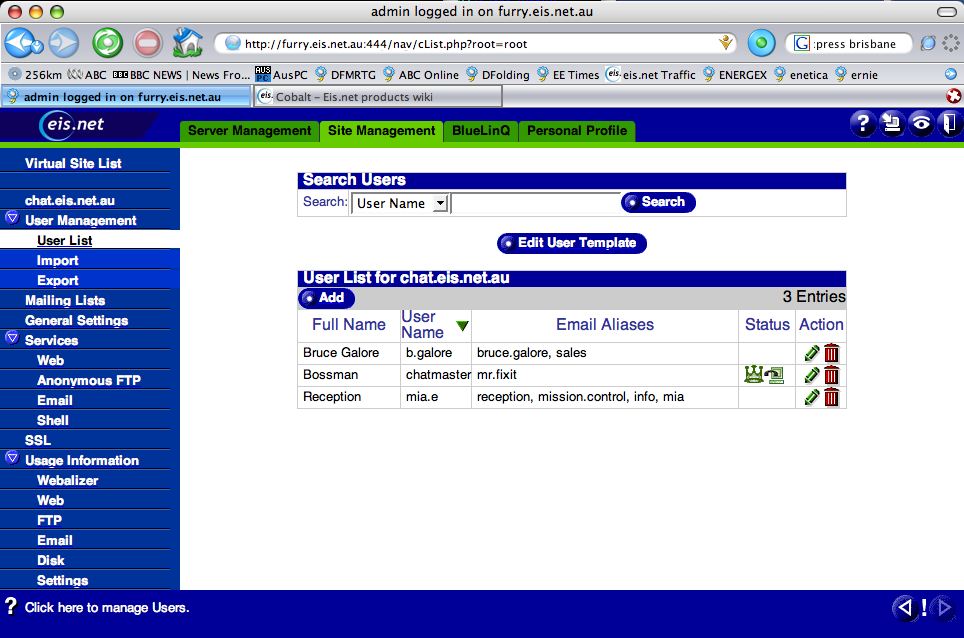
Task: Click into the search users text field
Action: click(x=536, y=203)
